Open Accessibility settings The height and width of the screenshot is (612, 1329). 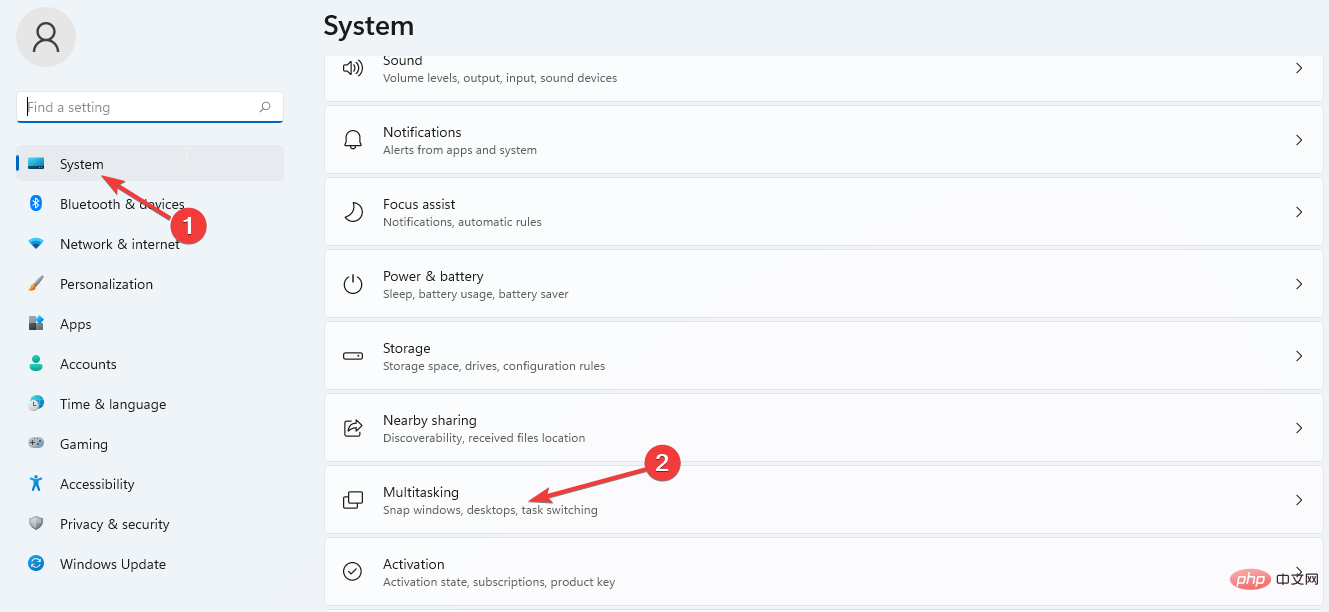tap(96, 483)
